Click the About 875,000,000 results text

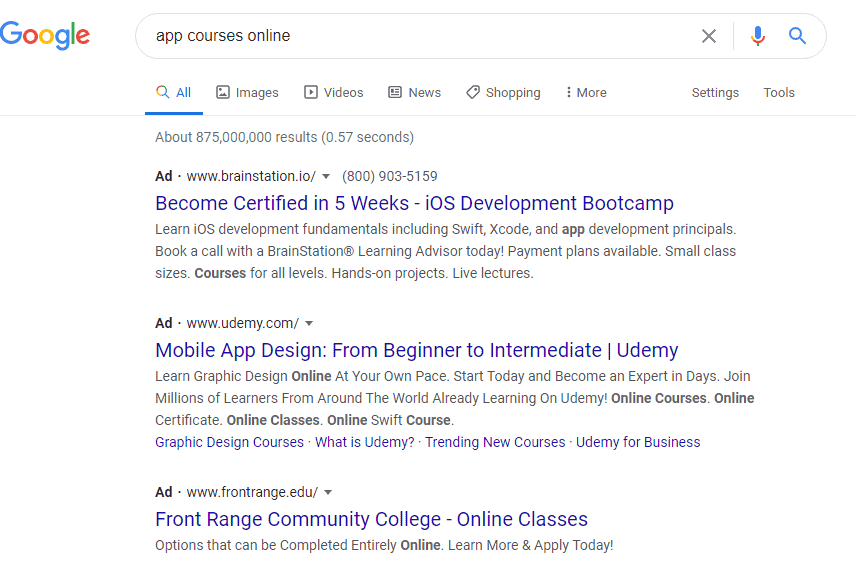pos(284,137)
